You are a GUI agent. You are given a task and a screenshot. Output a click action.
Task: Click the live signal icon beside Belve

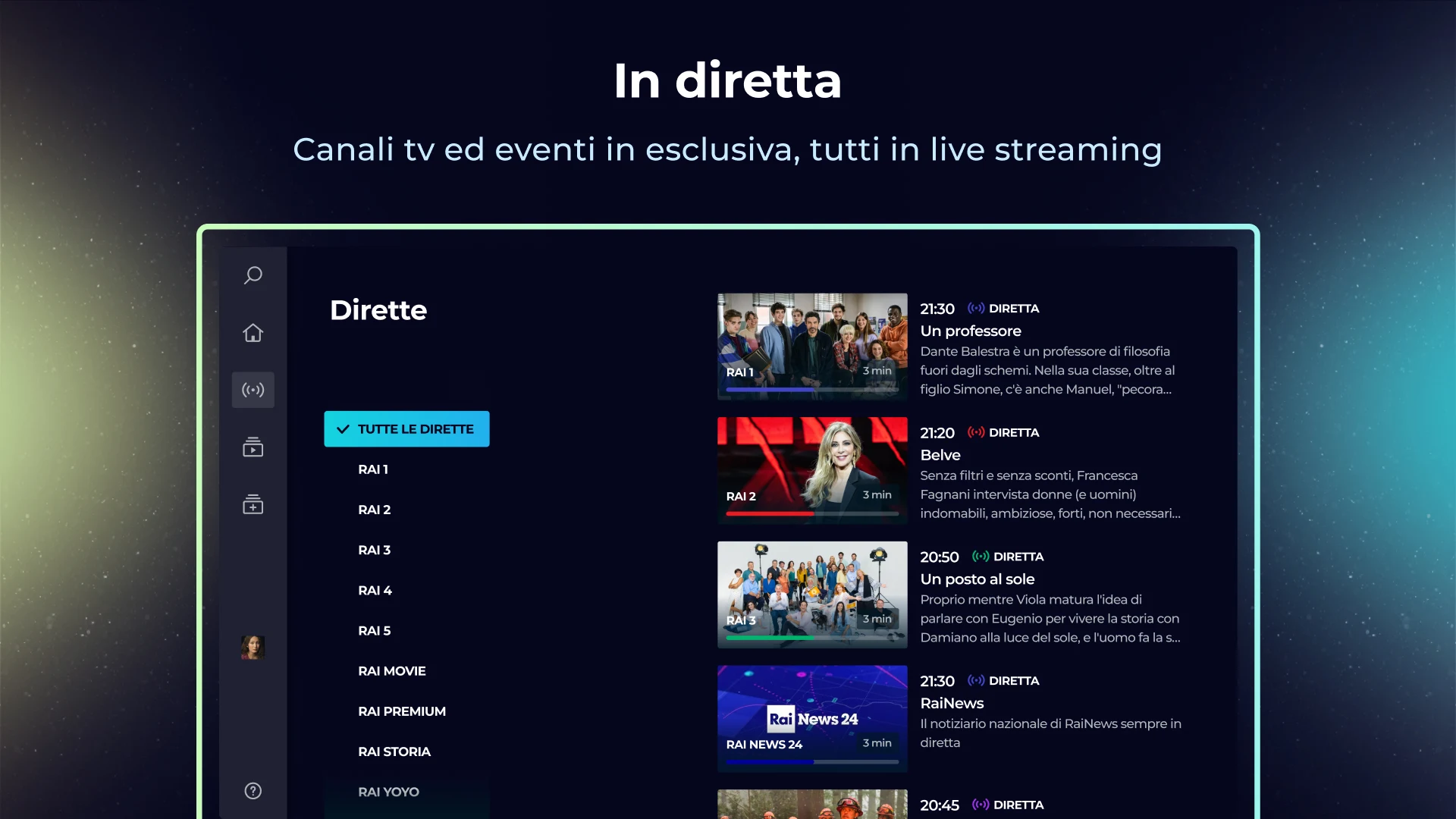(x=976, y=432)
